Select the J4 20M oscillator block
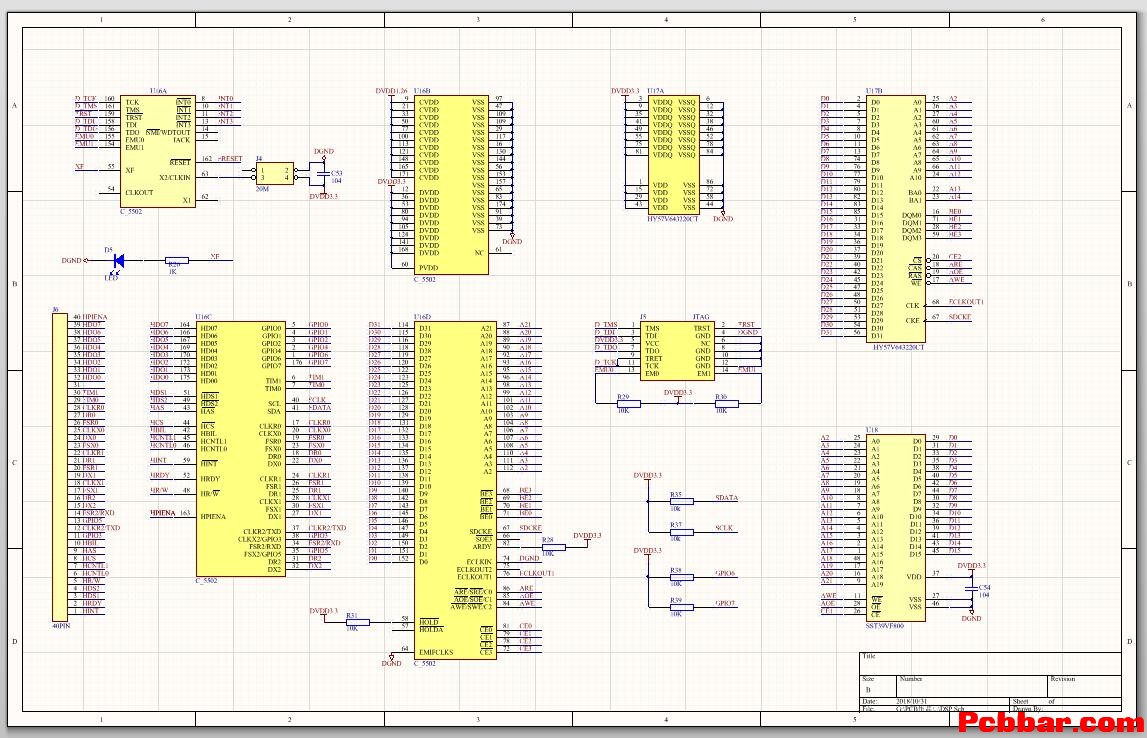This screenshot has height=738, width=1147. 274,173
